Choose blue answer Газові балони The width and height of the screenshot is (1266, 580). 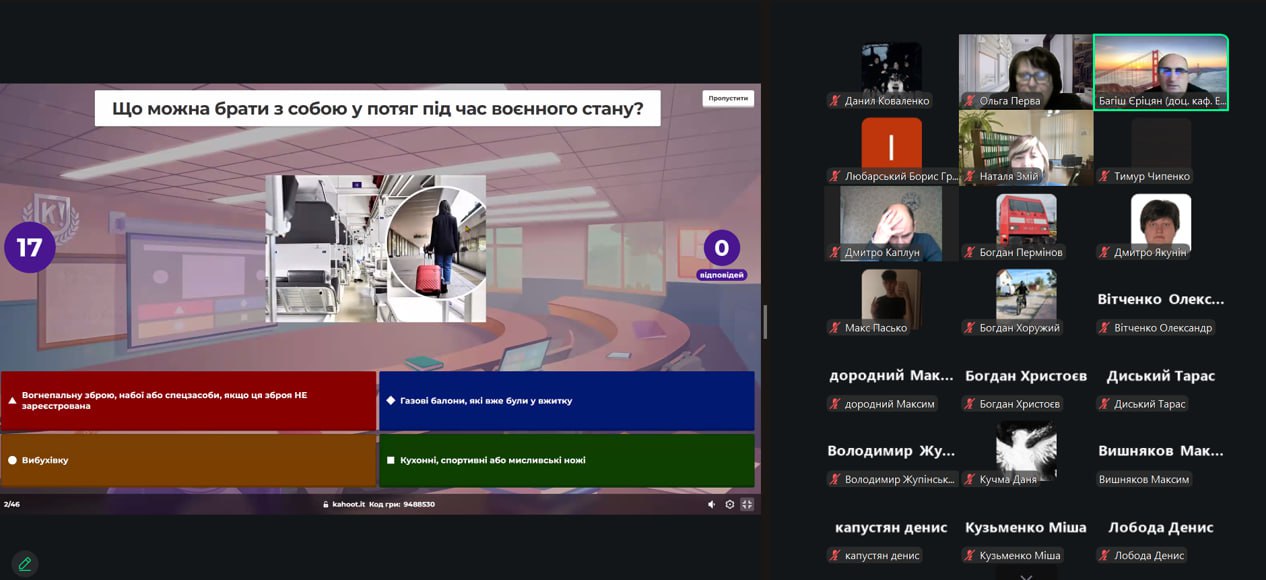(x=566, y=400)
